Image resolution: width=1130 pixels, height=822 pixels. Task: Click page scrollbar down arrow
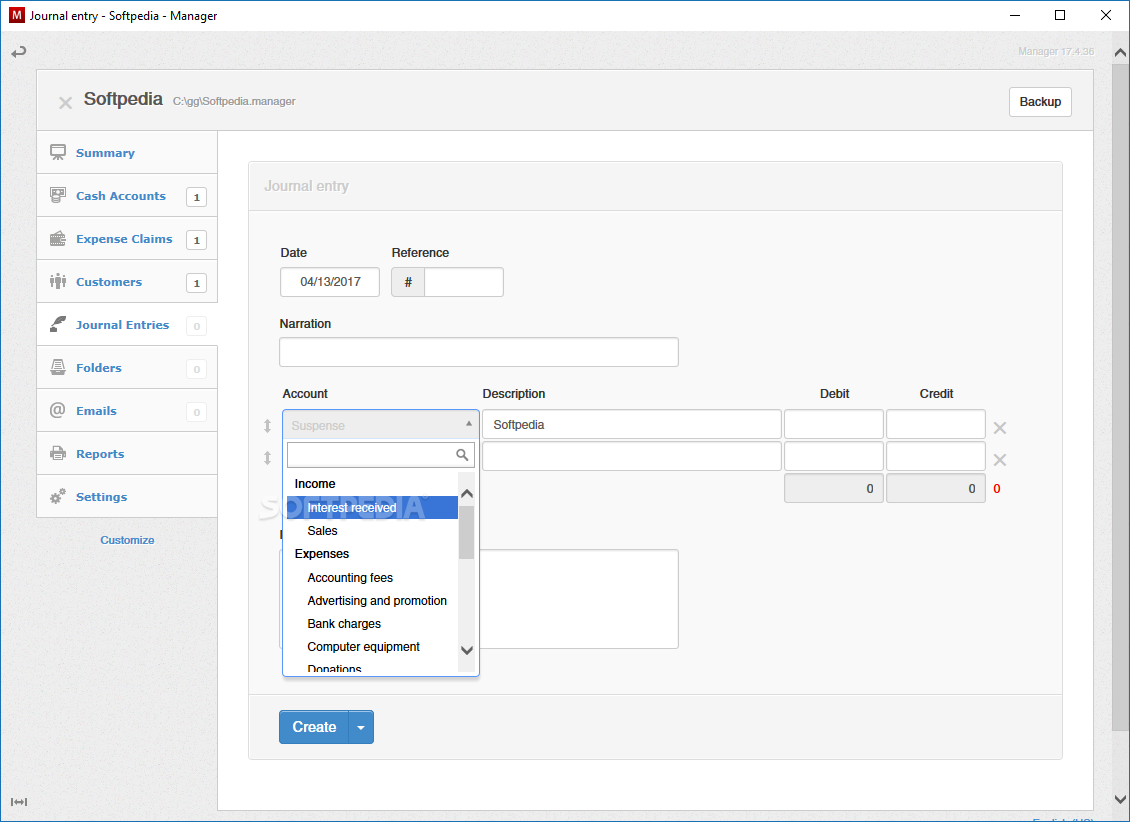coord(1120,800)
